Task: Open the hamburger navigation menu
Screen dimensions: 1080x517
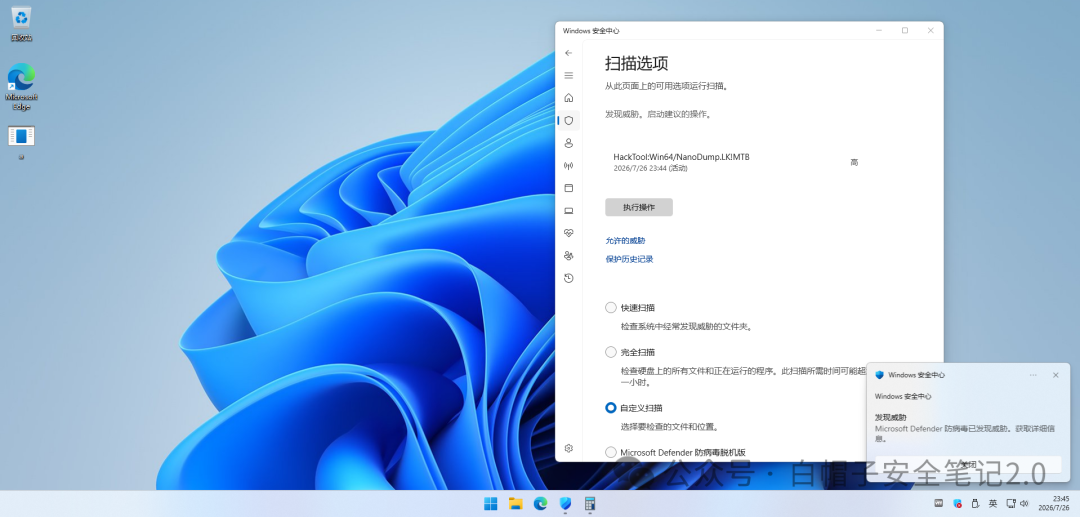Action: coord(568,75)
